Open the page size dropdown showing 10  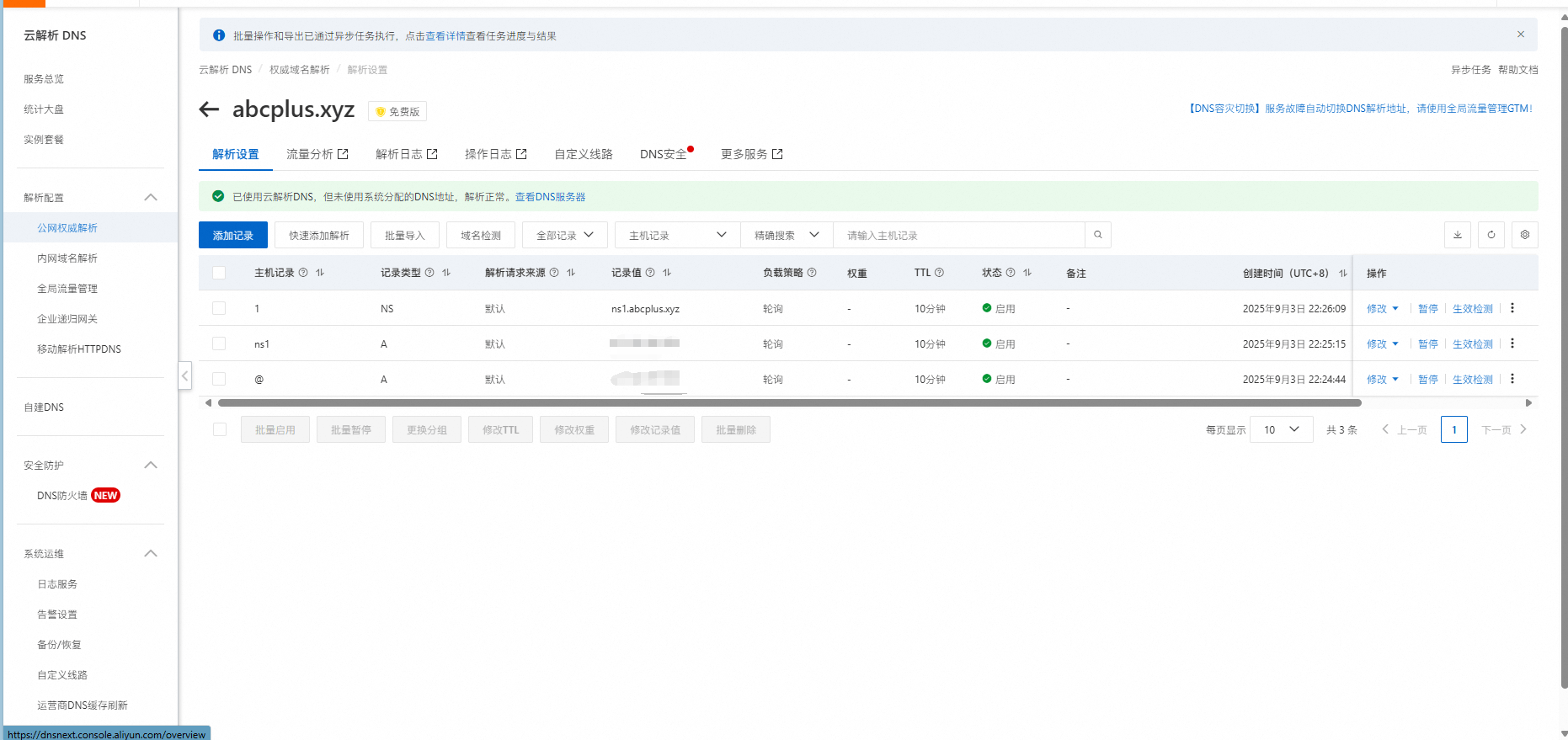(x=1281, y=429)
